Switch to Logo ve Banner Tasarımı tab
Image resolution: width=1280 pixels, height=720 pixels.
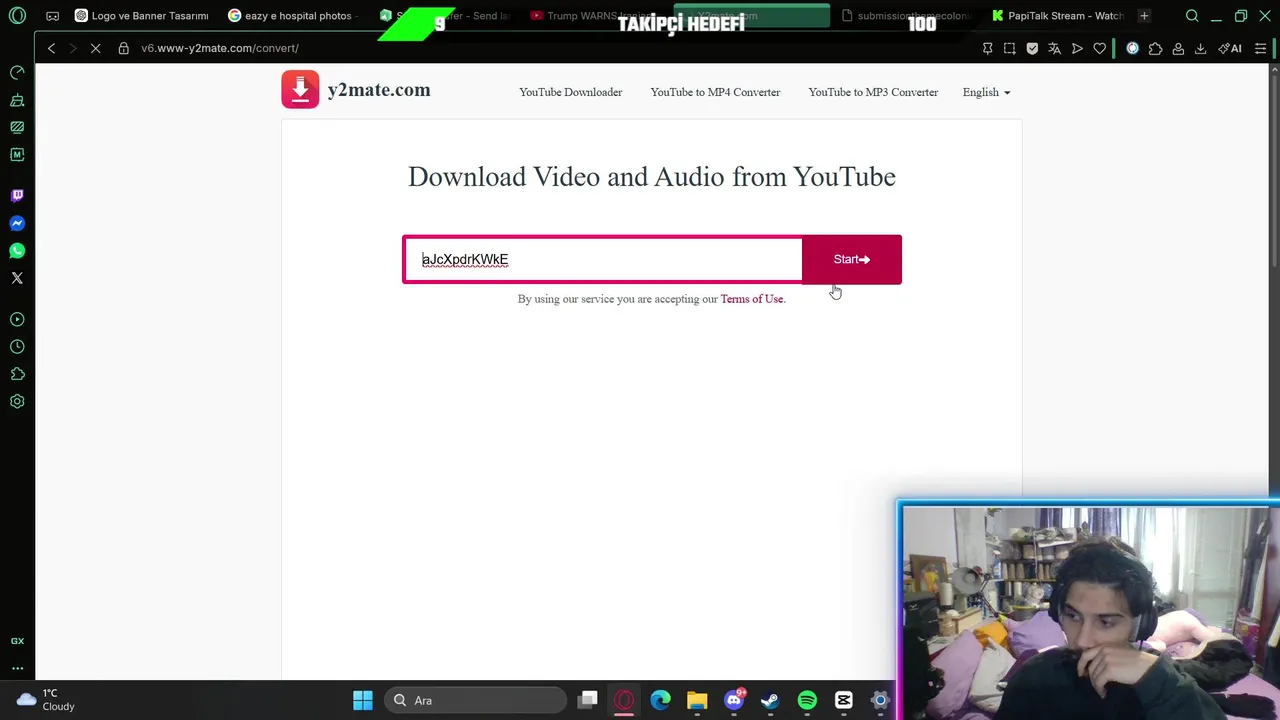(x=142, y=16)
